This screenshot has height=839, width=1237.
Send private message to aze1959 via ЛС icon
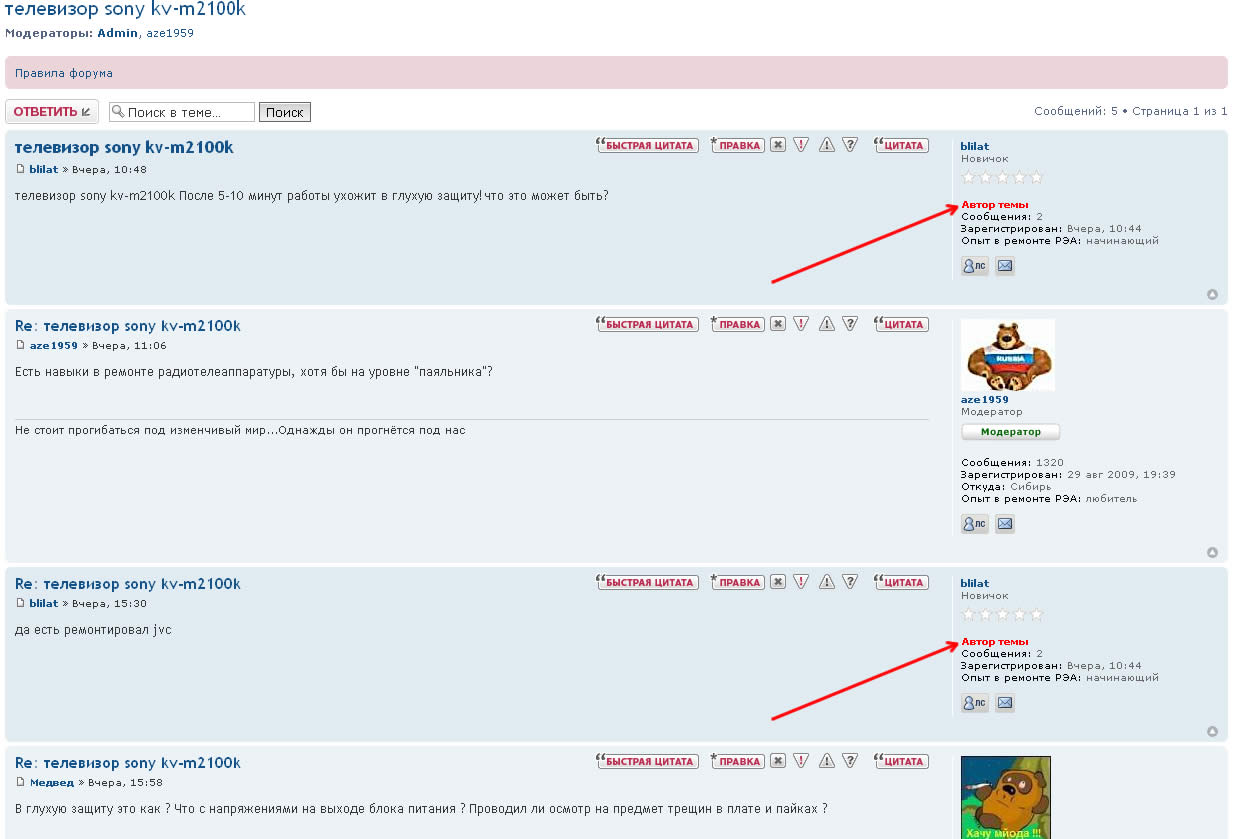pos(974,523)
